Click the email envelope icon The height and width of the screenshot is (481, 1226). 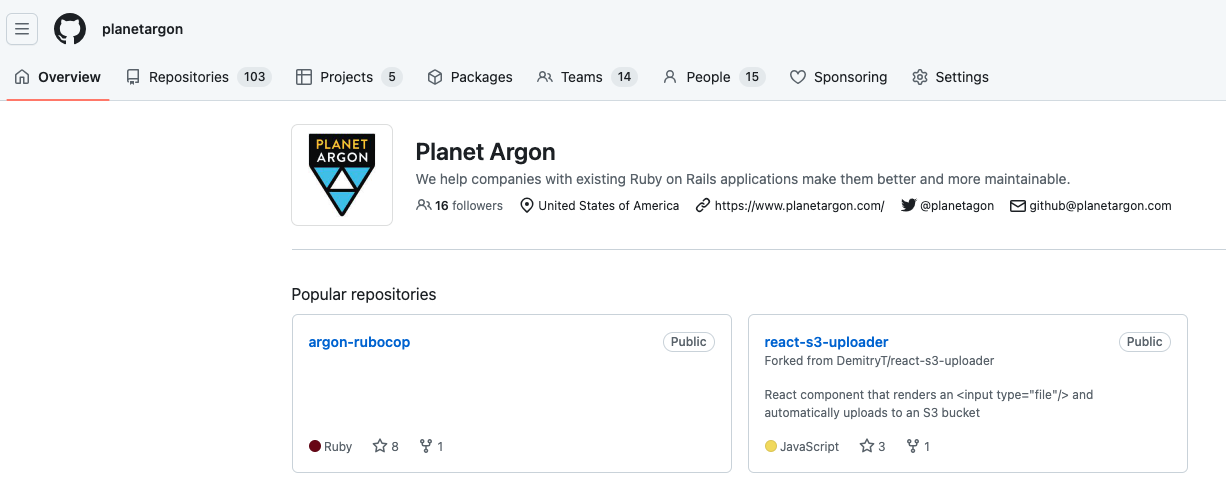1018,205
